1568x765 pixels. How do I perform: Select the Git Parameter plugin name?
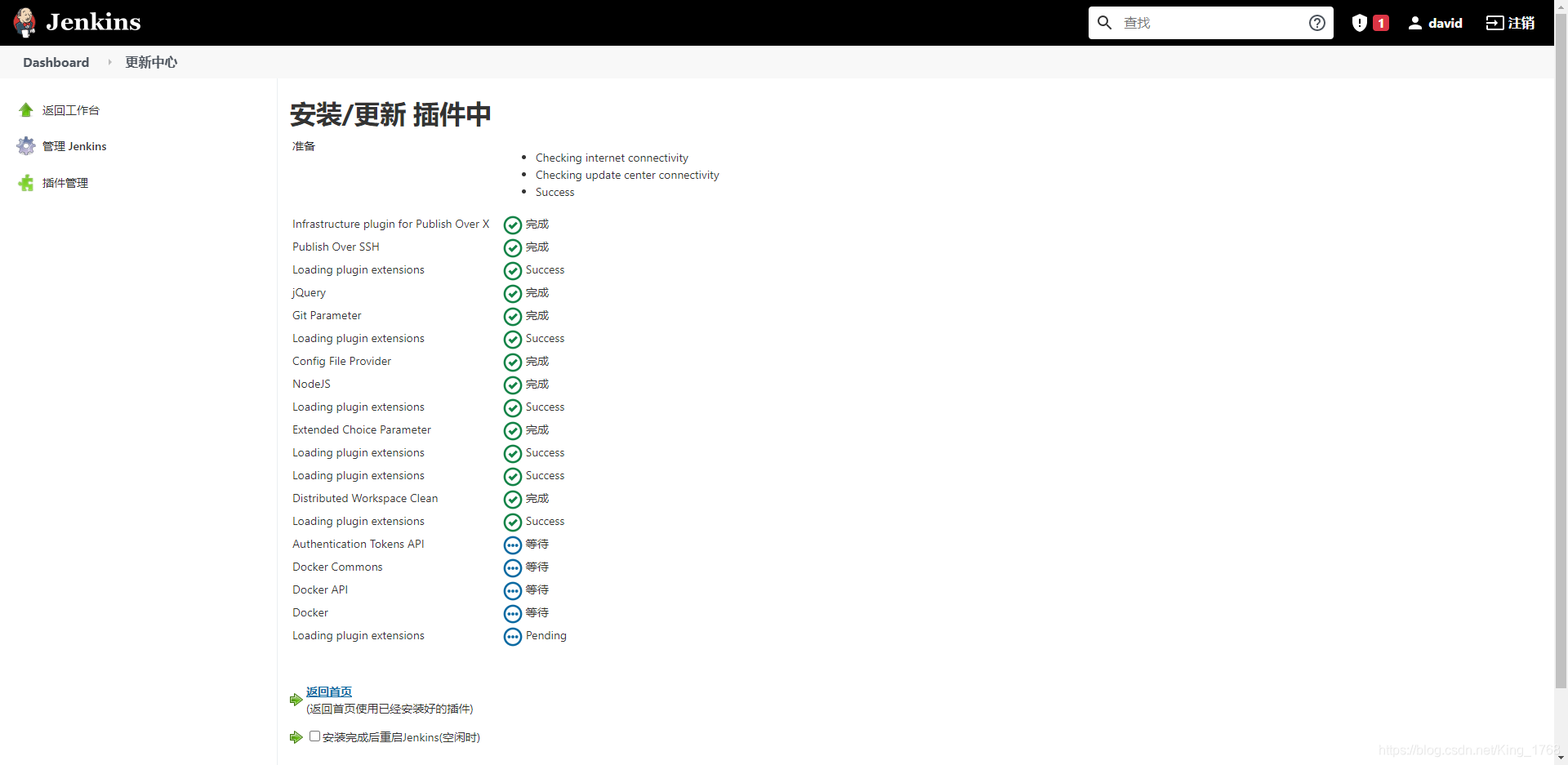[x=327, y=315]
